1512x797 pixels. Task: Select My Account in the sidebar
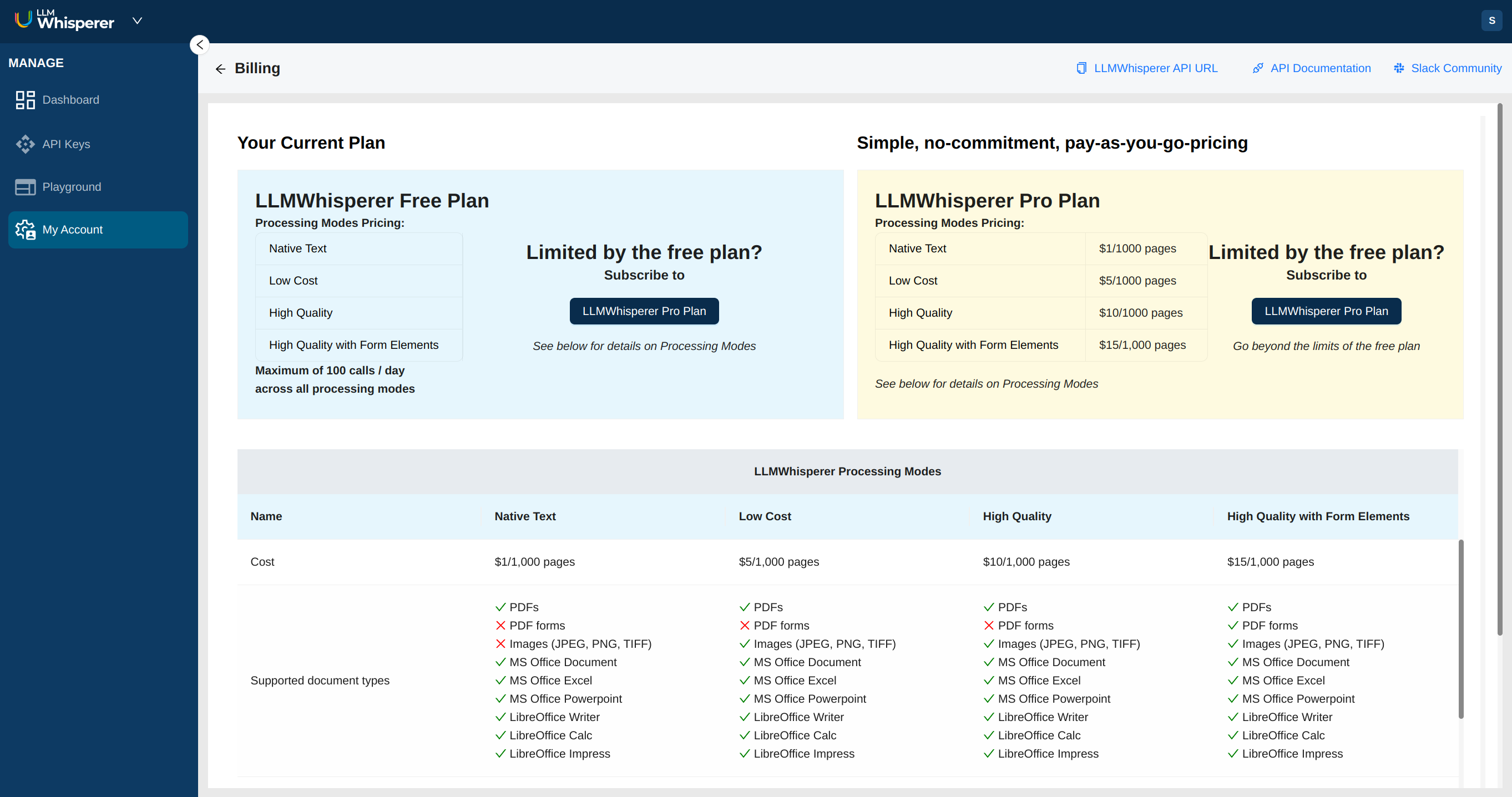98,230
